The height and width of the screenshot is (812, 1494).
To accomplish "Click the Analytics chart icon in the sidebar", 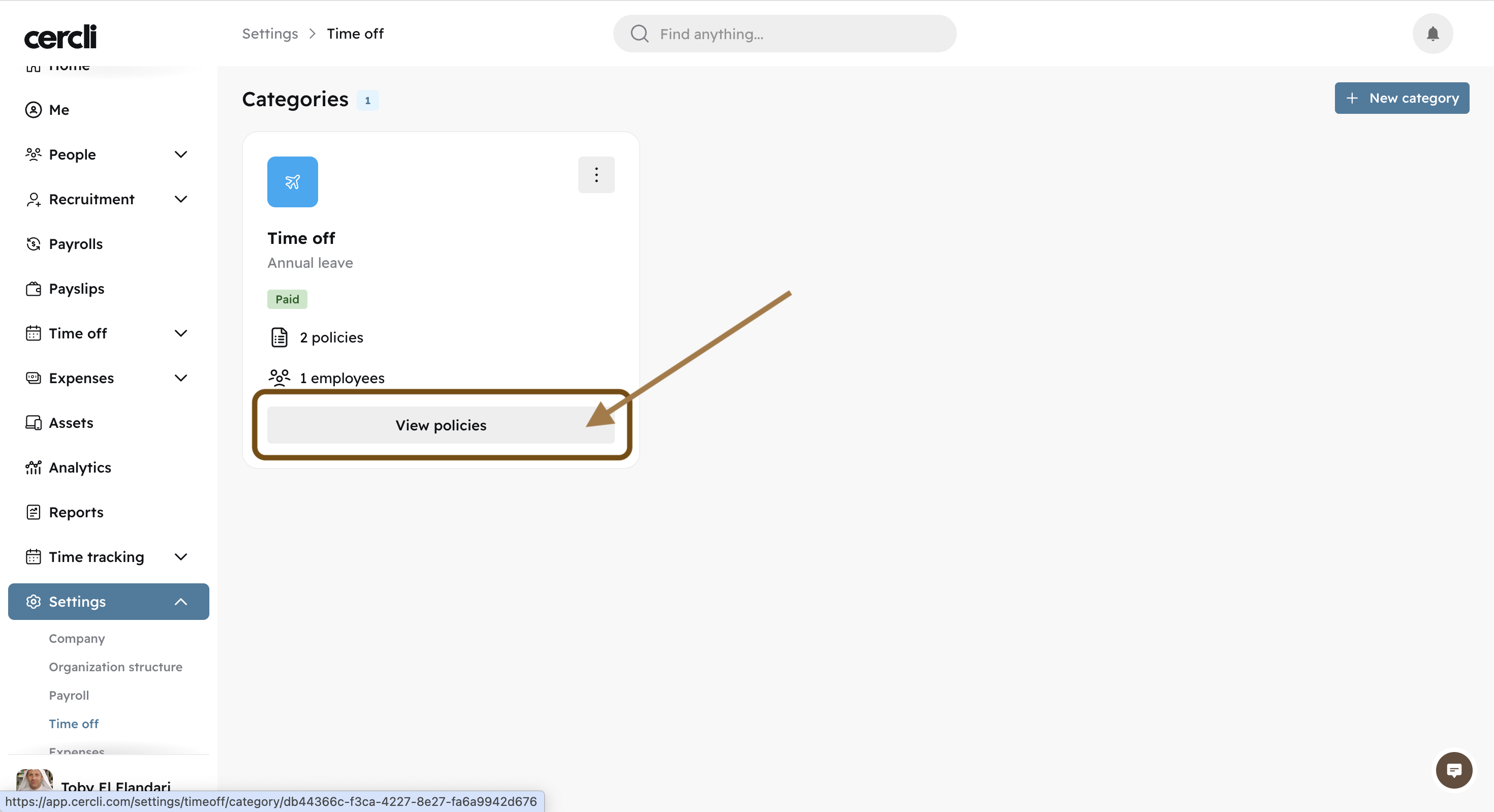I will click(33, 467).
